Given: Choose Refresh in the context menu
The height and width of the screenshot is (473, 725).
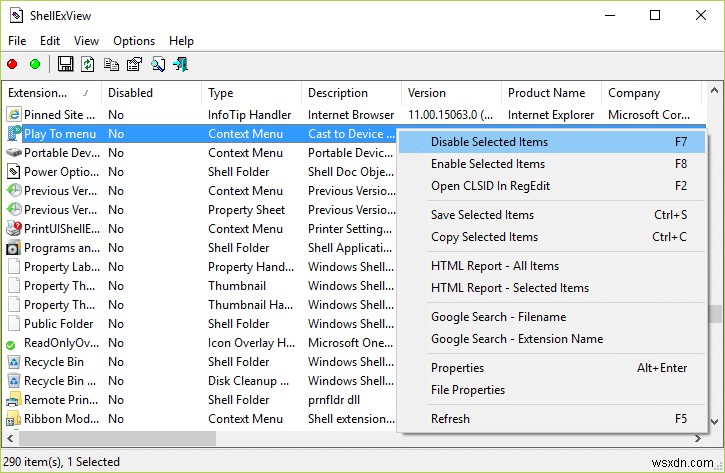Looking at the screenshot, I should (x=552, y=418).
